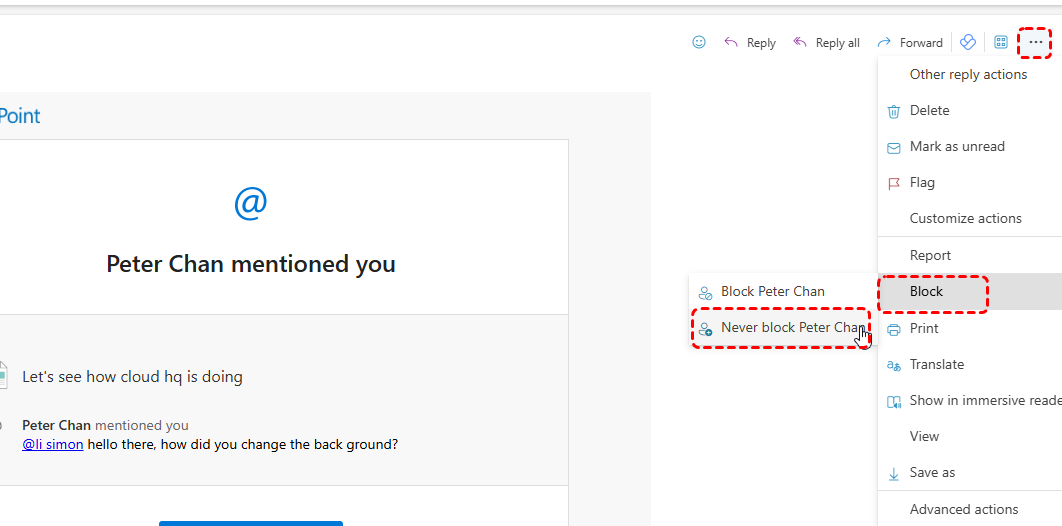1062x526 pixels.
Task: Click the Viva/Copilot icon in toolbar
Action: [x=967, y=42]
